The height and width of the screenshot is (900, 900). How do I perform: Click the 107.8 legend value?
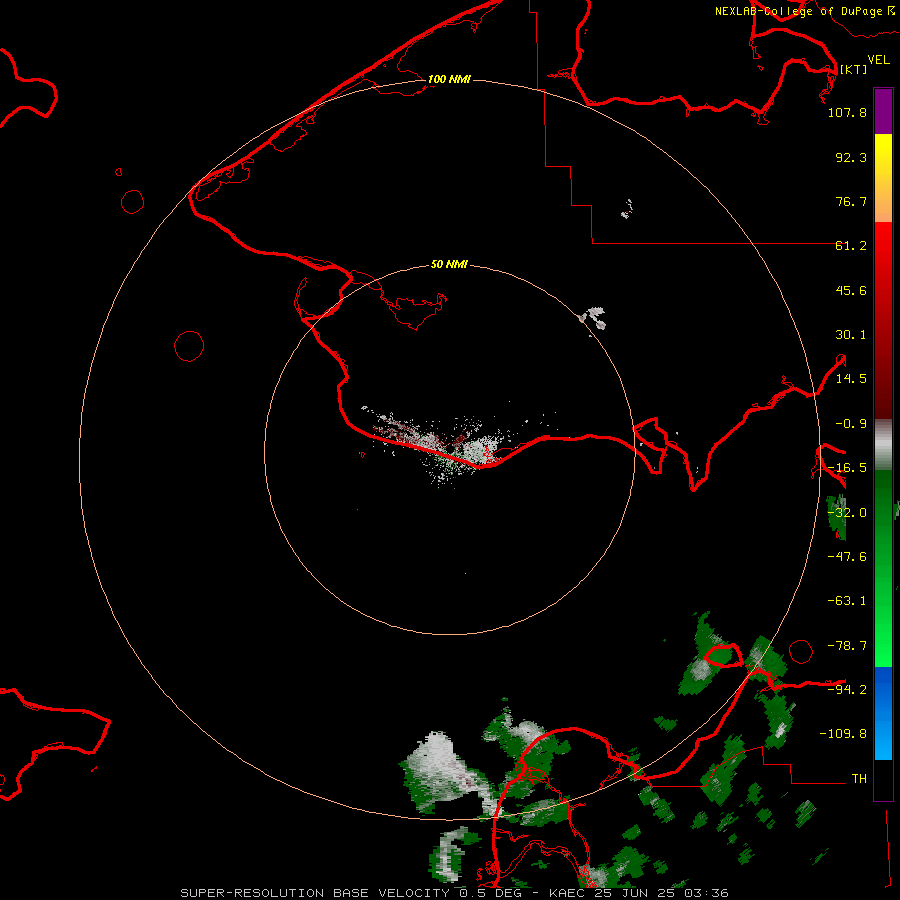(847, 112)
